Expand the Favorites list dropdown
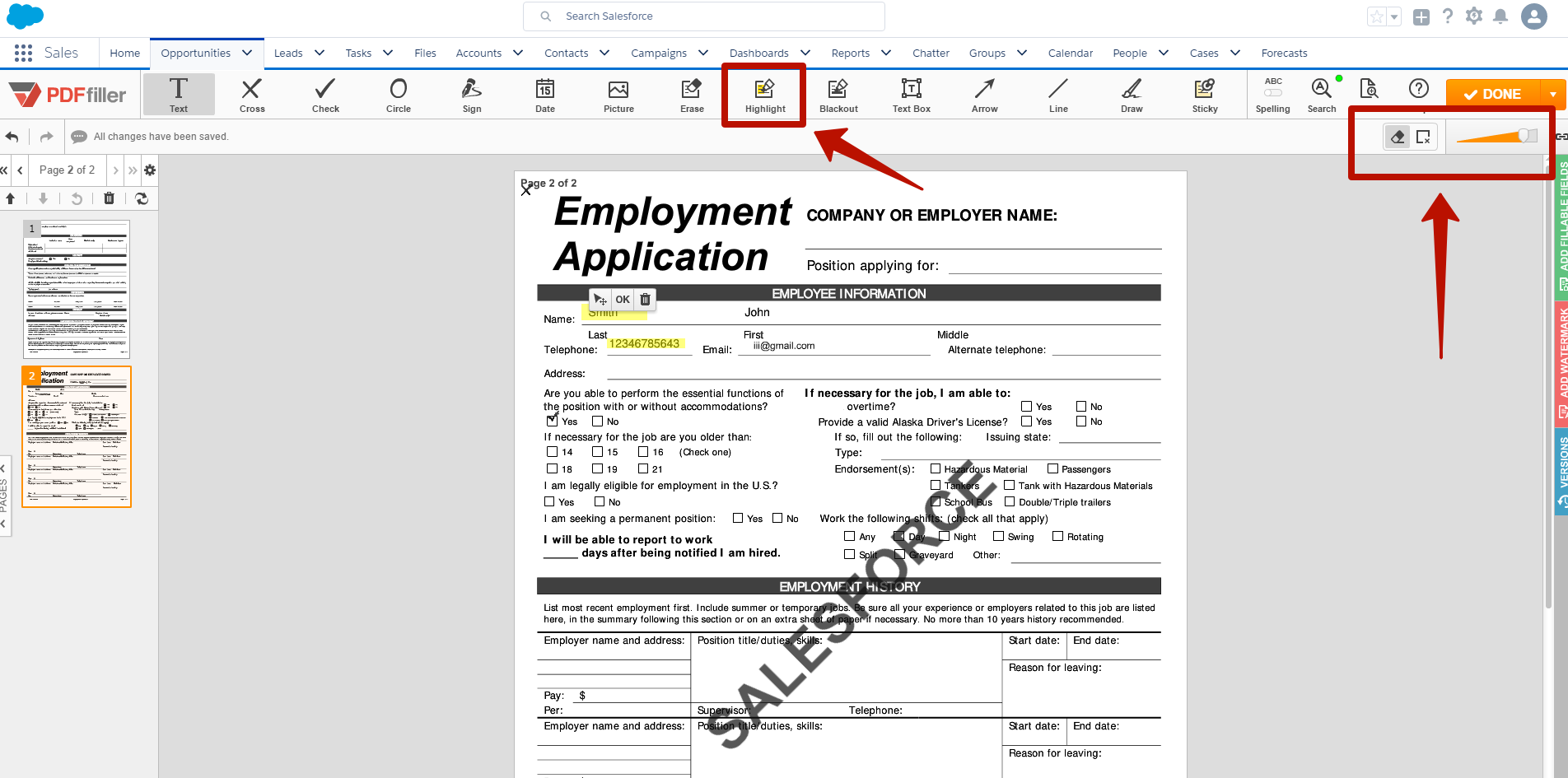The height and width of the screenshot is (778, 1568). pos(1394,16)
